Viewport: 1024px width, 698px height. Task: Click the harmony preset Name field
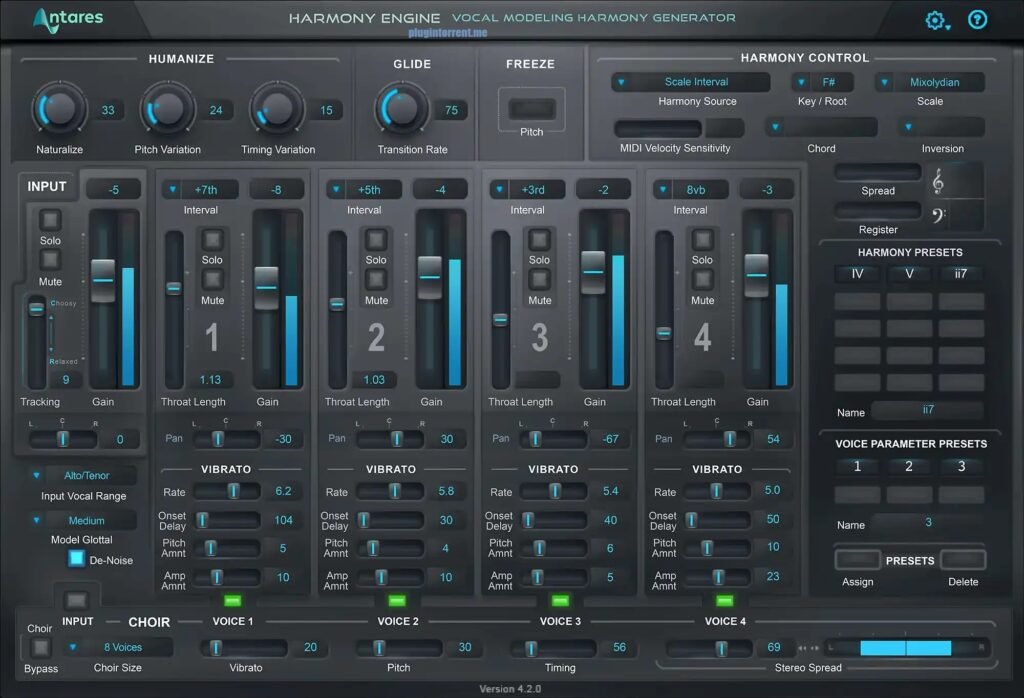pos(928,410)
